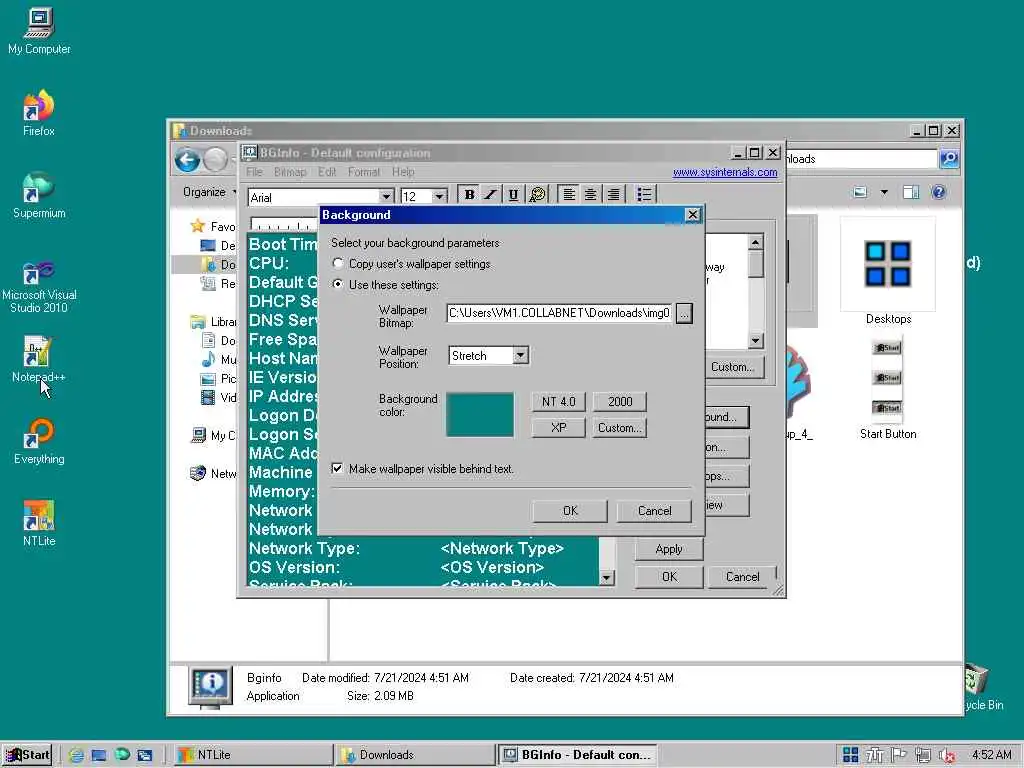
Task: Open Microsoft Visual Studio 2010 shortcut
Action: (39, 287)
